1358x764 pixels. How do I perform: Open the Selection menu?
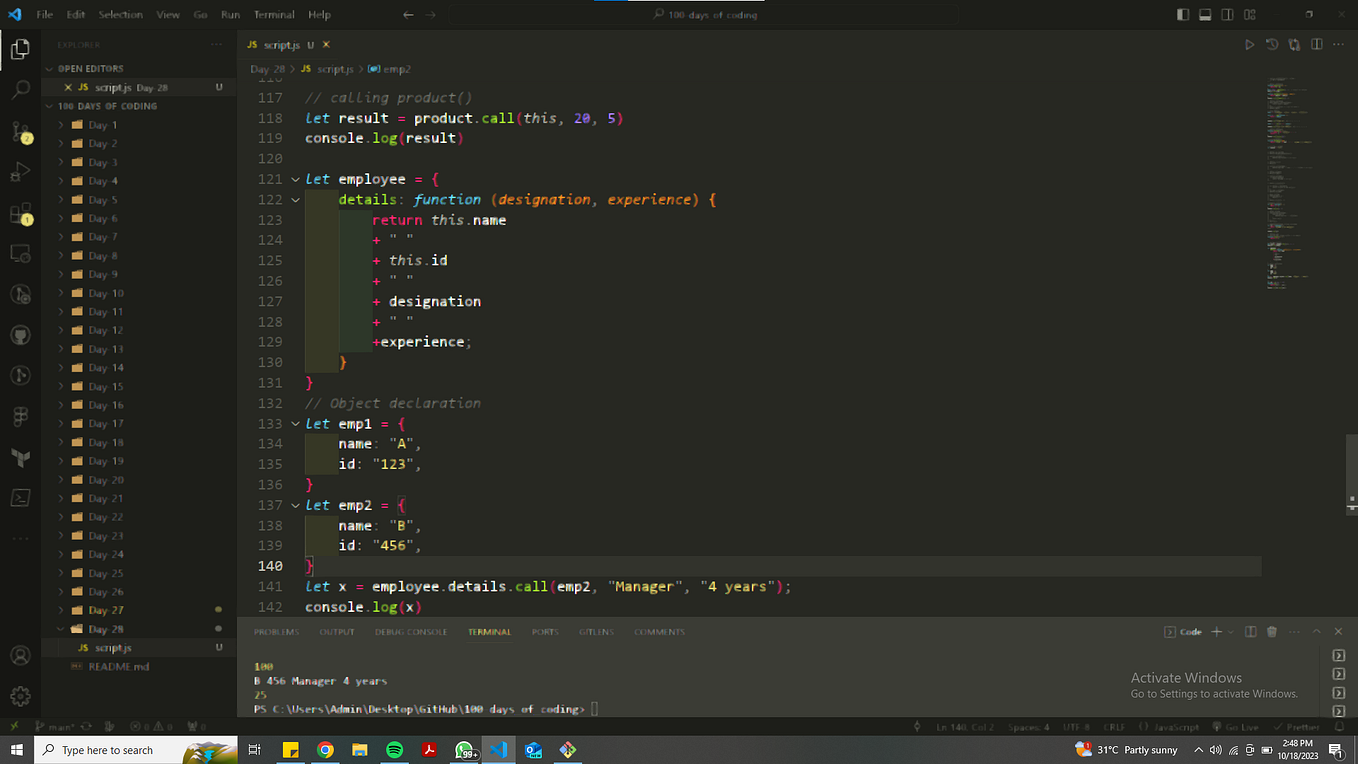[x=120, y=15]
